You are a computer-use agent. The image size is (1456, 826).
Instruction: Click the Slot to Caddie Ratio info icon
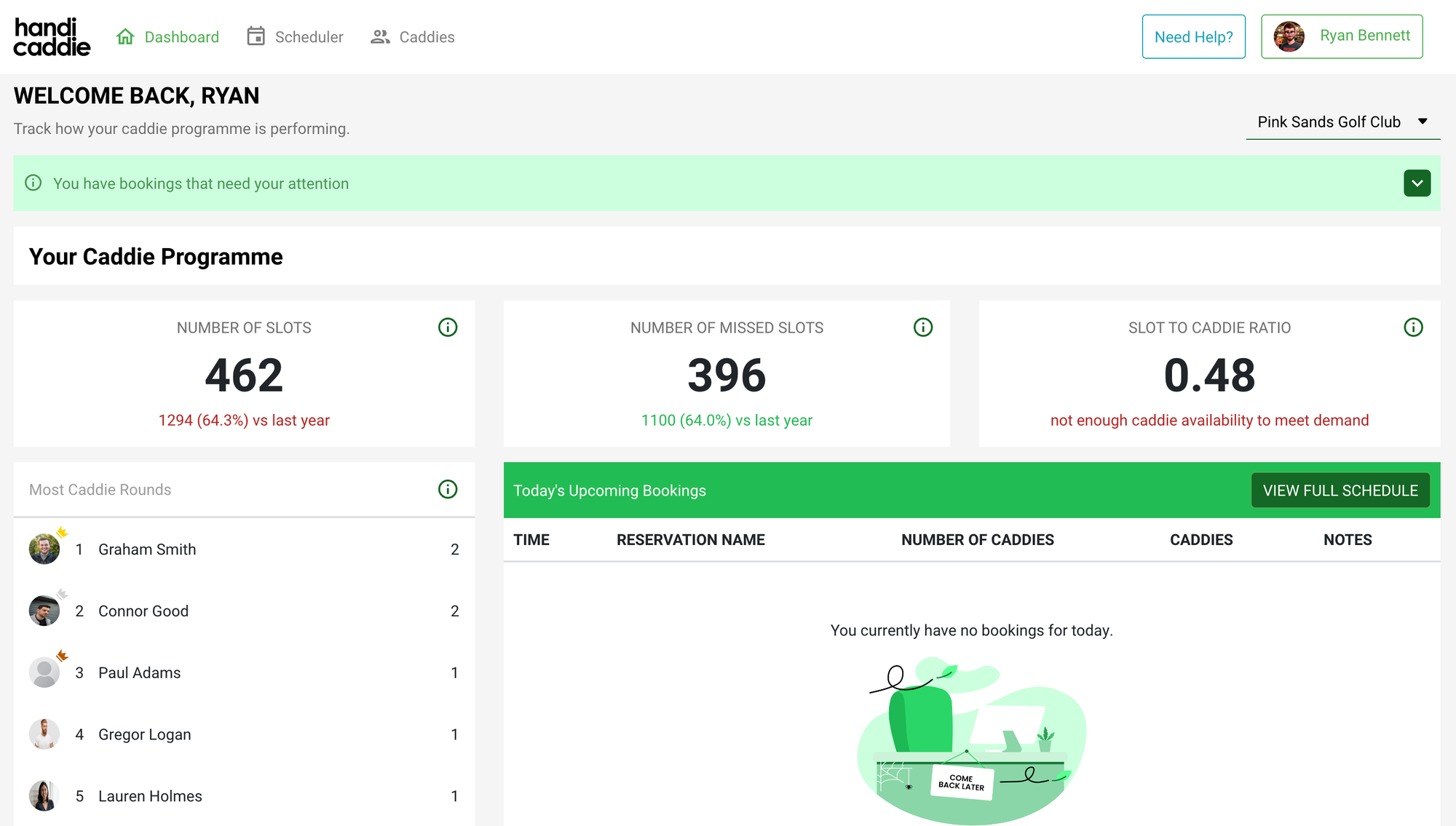coord(1413,327)
